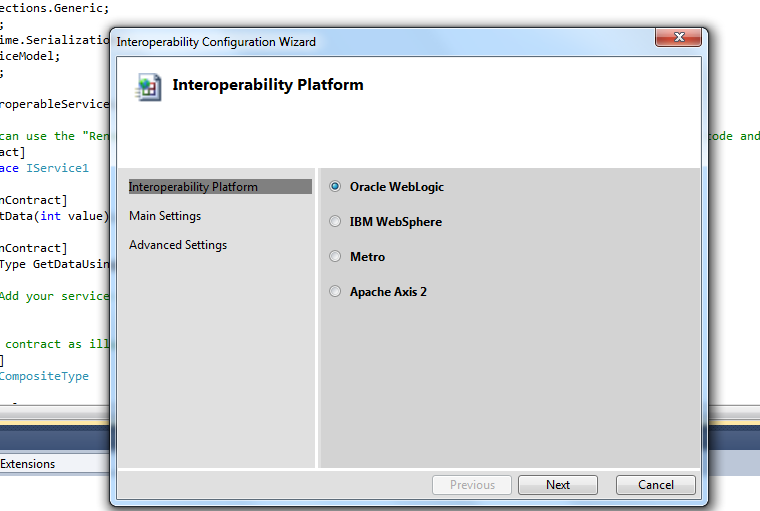
Task: Go to the Main Settings step
Action: click(165, 216)
